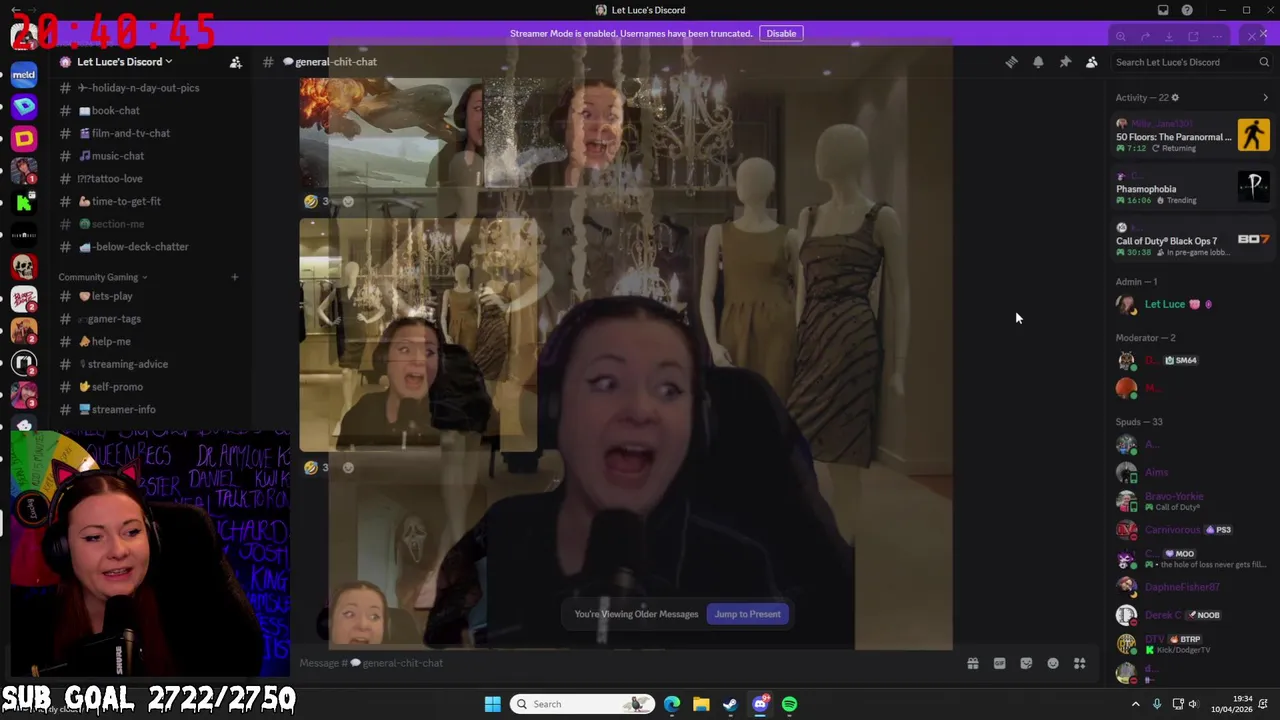1280x720 pixels.
Task: Switch to the yellow D server icon
Action: pos(24,139)
